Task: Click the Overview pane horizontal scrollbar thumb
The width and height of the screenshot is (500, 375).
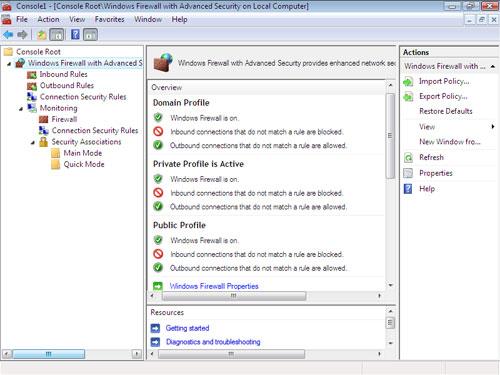Action: tap(234, 296)
